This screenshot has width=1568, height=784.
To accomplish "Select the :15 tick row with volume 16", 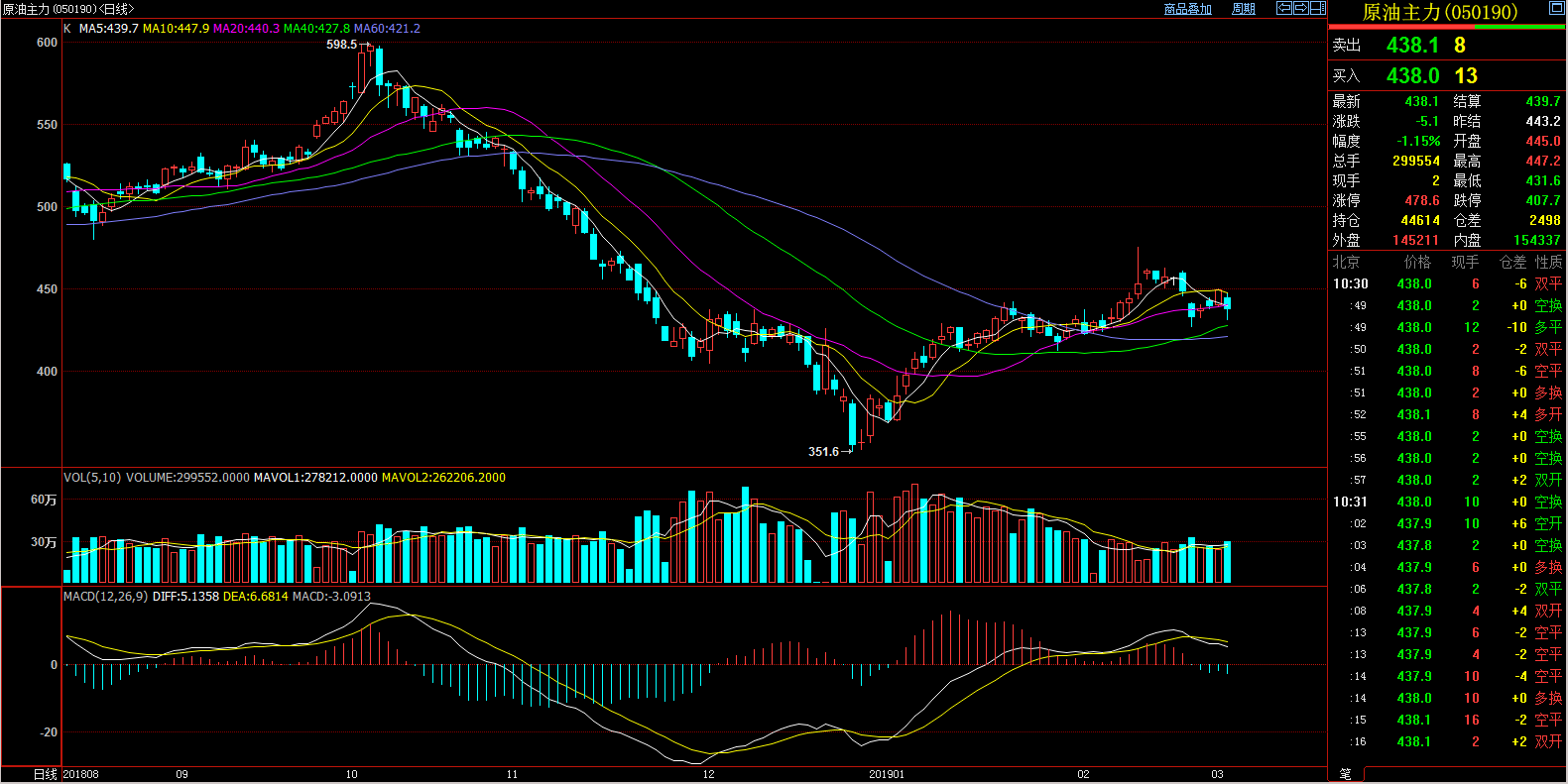I will coord(1447,720).
